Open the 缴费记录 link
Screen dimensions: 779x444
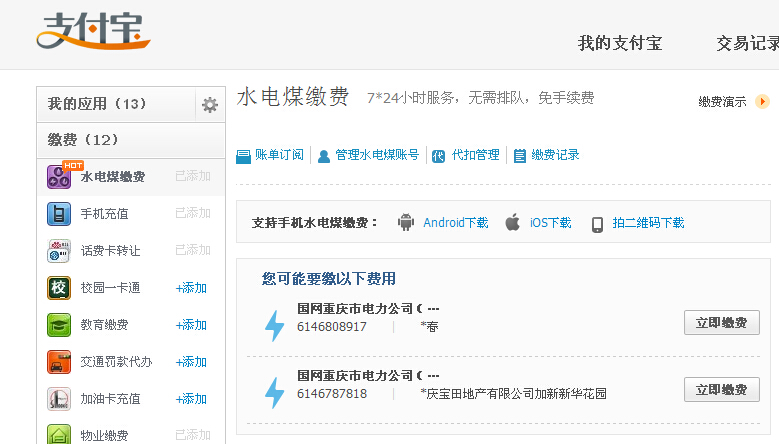[555, 155]
